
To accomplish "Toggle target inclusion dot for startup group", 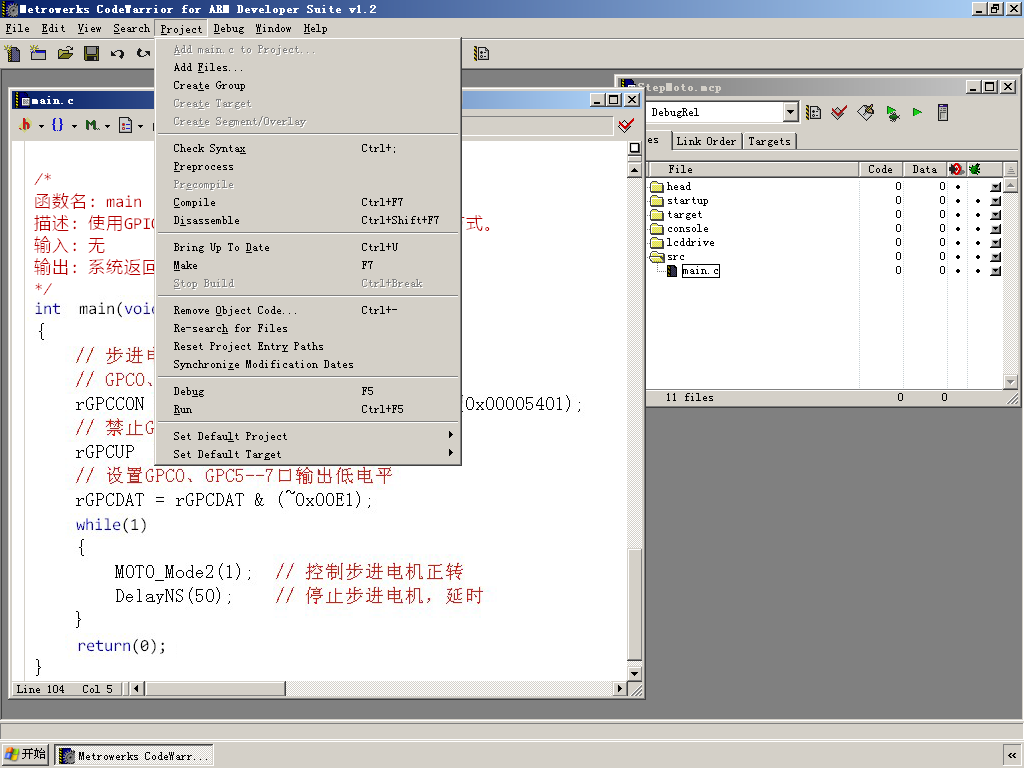I will pyautogui.click(x=958, y=200).
